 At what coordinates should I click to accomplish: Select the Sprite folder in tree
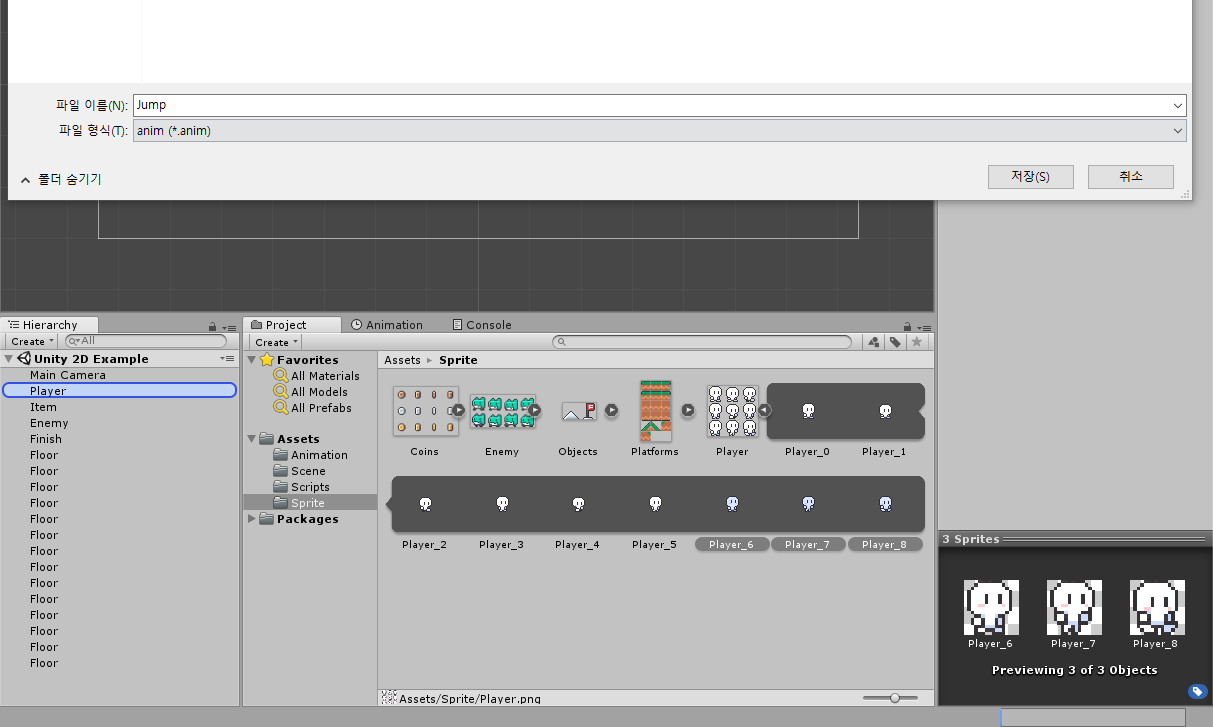(x=310, y=503)
